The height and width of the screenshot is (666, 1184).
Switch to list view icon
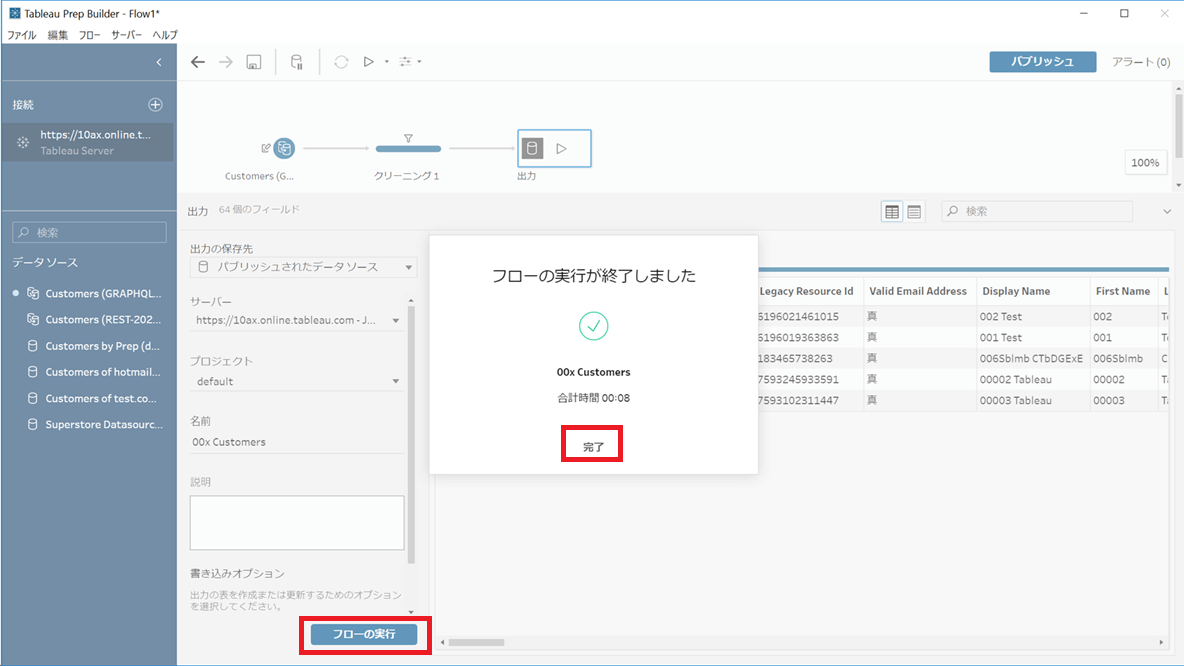point(914,211)
